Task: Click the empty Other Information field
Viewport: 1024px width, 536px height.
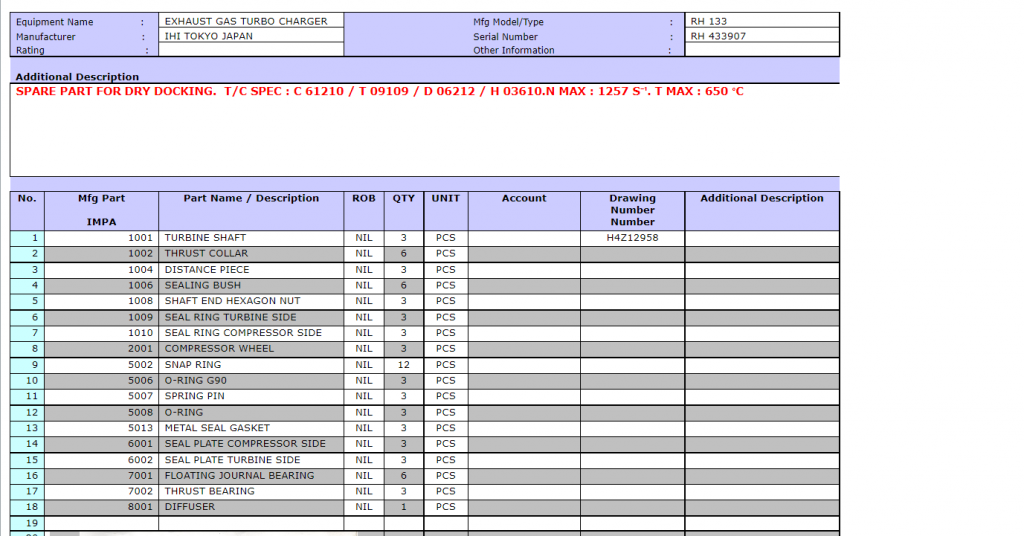Action: (x=762, y=50)
